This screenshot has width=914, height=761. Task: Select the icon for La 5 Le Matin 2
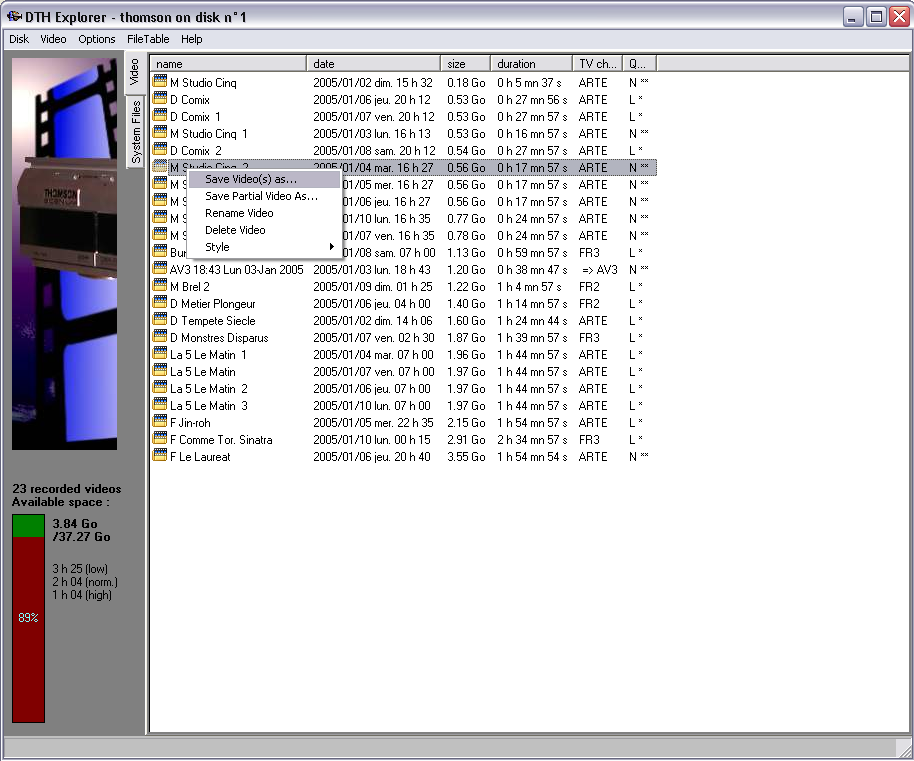(160, 387)
